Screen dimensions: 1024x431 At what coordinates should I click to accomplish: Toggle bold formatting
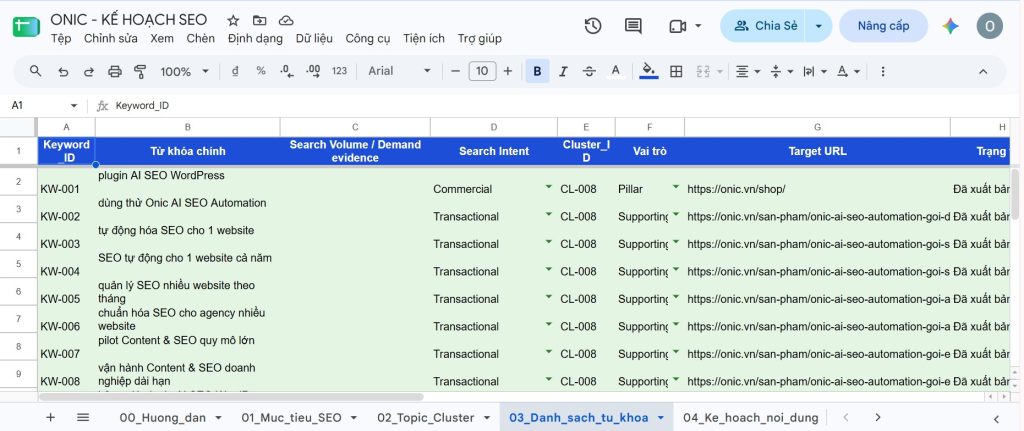(537, 71)
